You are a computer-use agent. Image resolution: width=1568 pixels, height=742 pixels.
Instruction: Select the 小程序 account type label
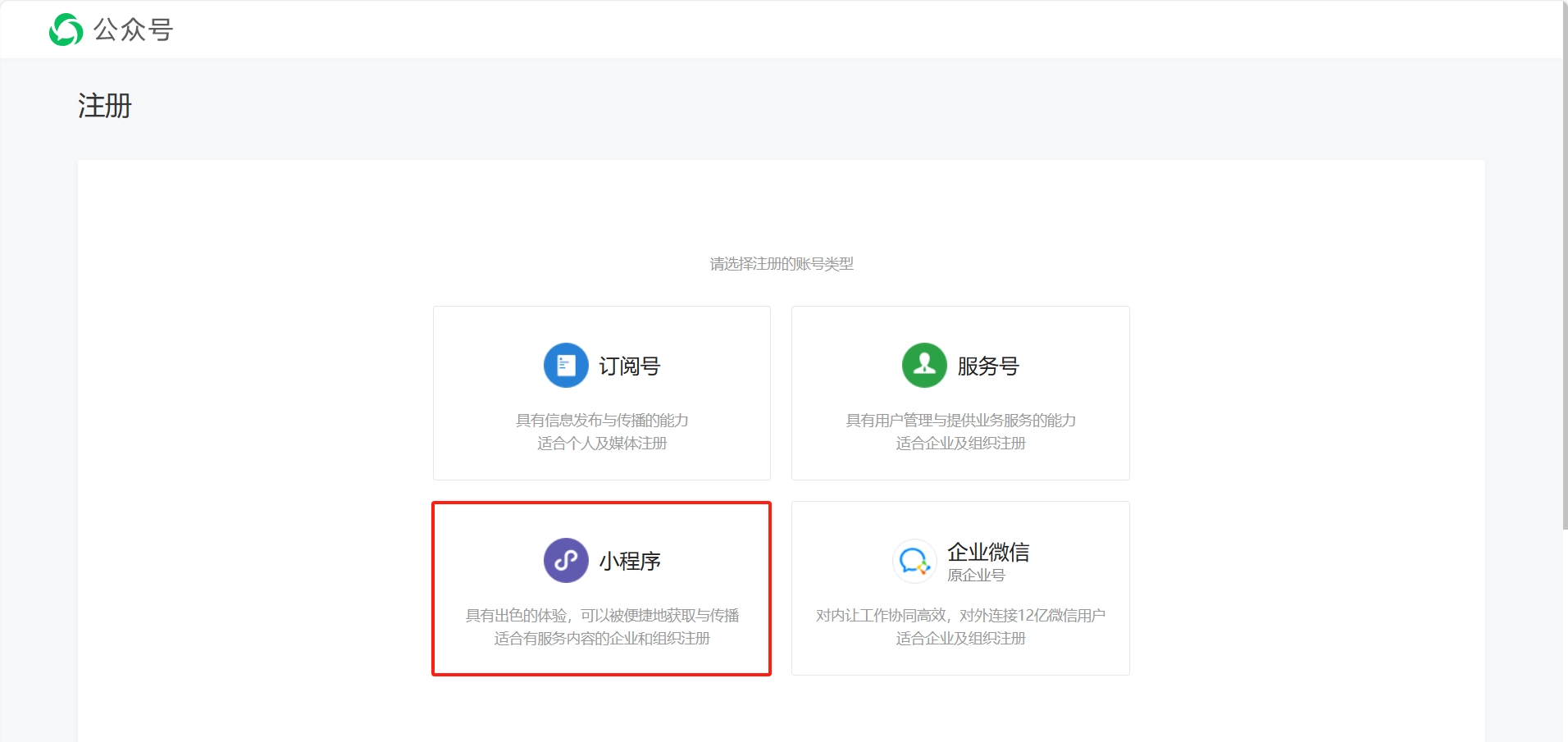pos(630,561)
